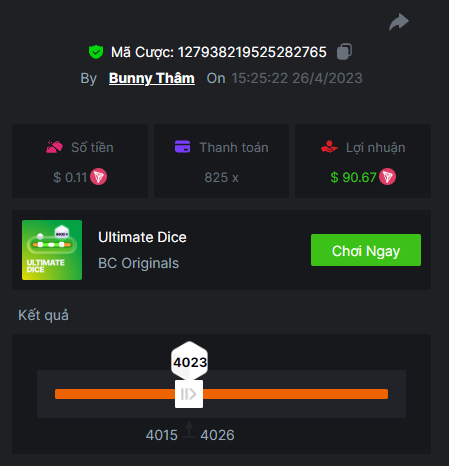Click the 4023 hexagon result marker
The height and width of the screenshot is (466, 449).
tap(190, 361)
